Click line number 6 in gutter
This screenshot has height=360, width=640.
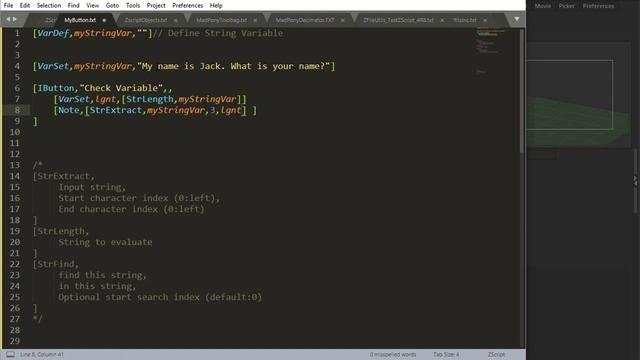click(x=17, y=88)
